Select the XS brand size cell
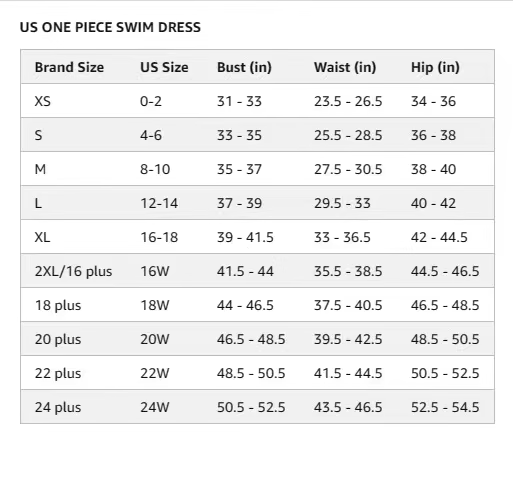Screen dimensions: 513x477 pyautogui.click(x=42, y=101)
